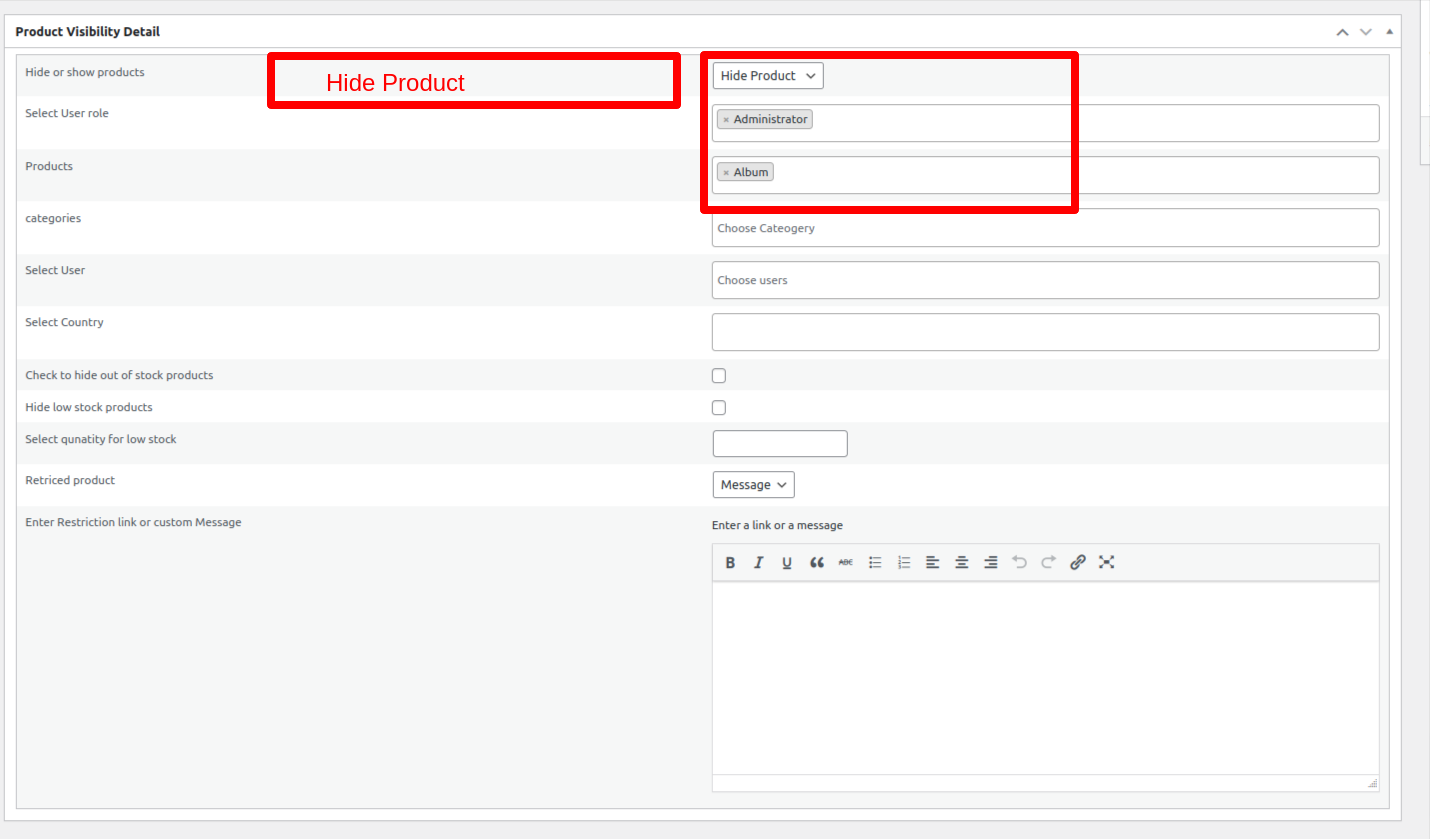The image size is (1430, 839).
Task: Click the undo icon in the editor
Action: pos(1019,562)
